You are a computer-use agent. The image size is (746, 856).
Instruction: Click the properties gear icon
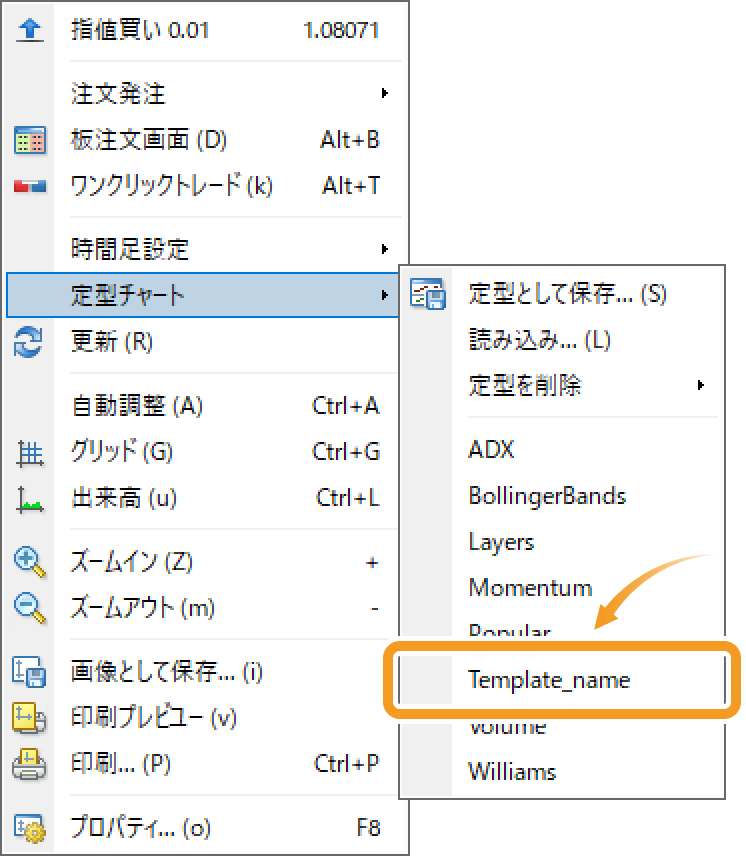point(29,828)
